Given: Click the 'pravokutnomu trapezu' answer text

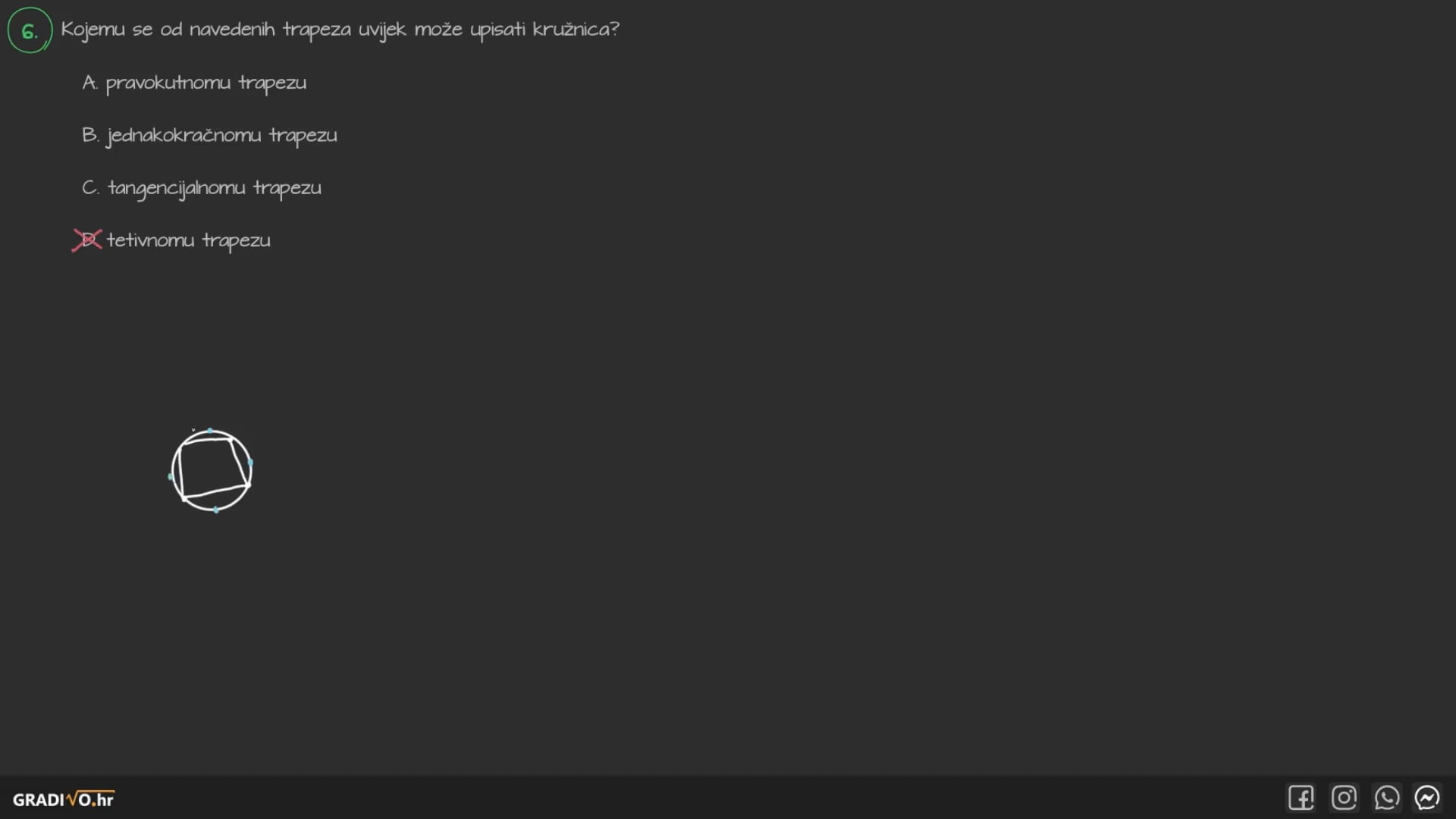Looking at the screenshot, I should point(206,83).
